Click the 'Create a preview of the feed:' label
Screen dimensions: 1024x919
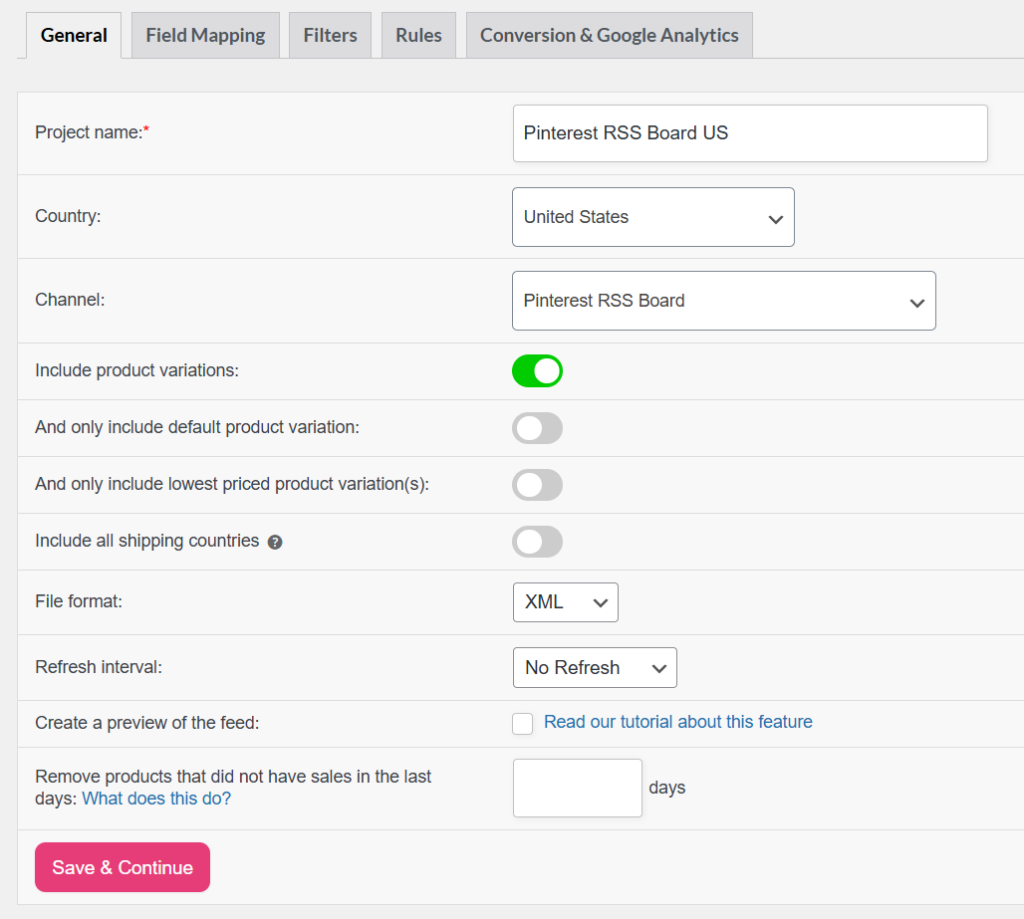coord(147,722)
